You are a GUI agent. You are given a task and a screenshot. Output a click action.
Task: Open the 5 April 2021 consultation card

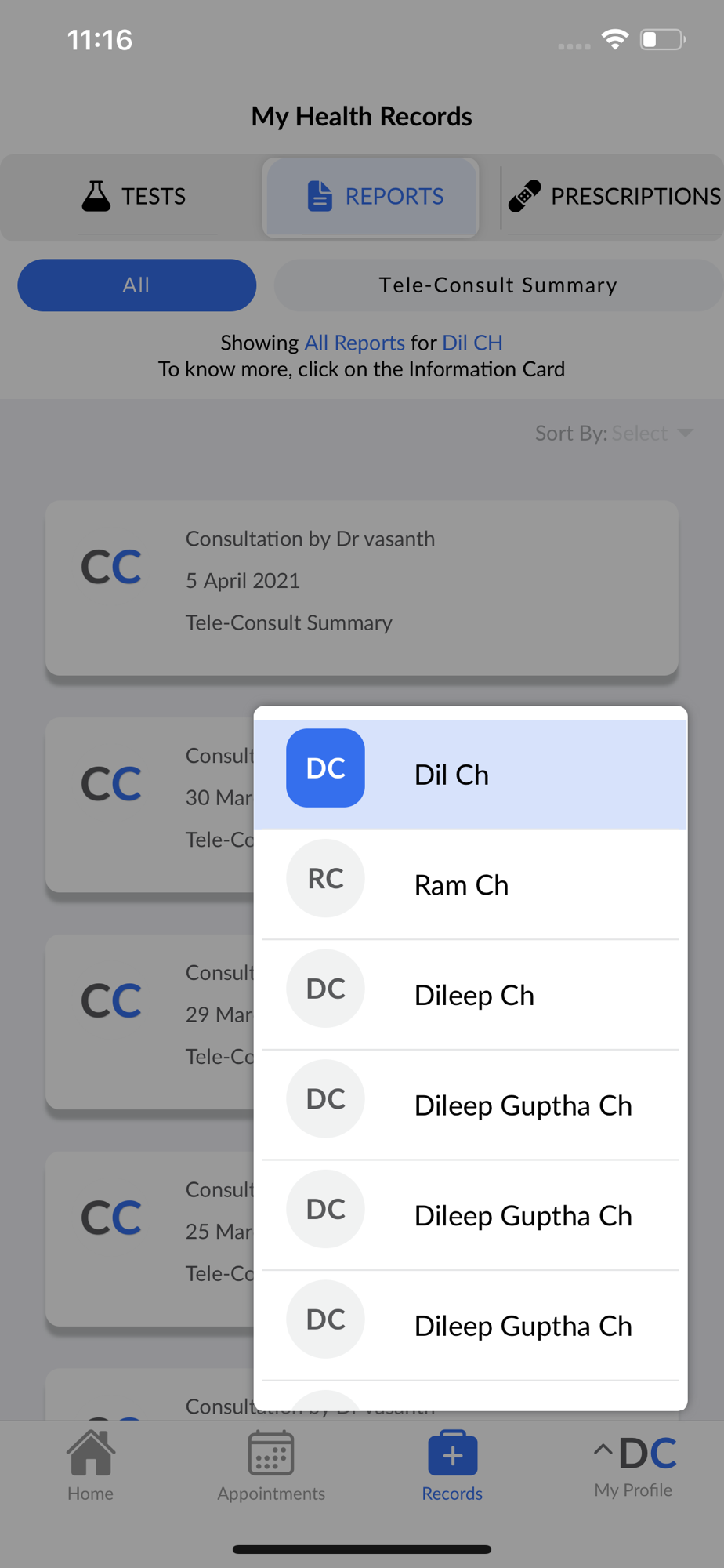362,588
